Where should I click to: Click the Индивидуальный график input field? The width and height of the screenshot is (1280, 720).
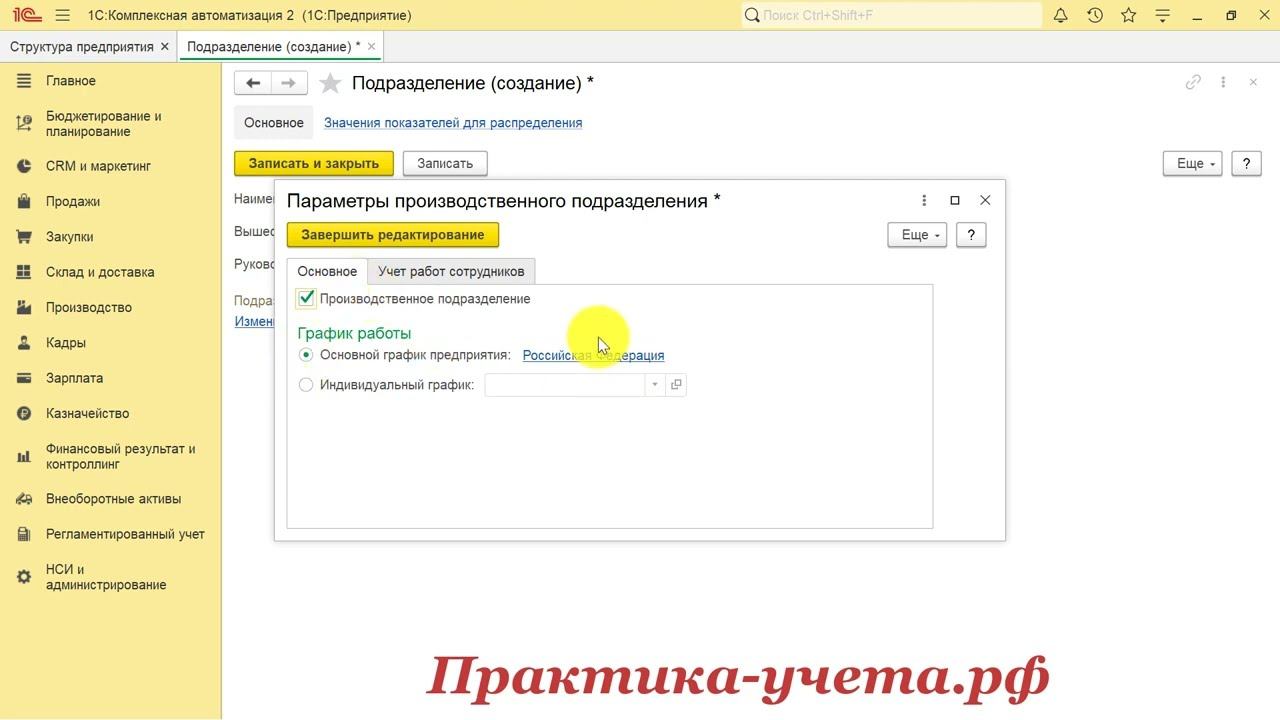(x=565, y=385)
